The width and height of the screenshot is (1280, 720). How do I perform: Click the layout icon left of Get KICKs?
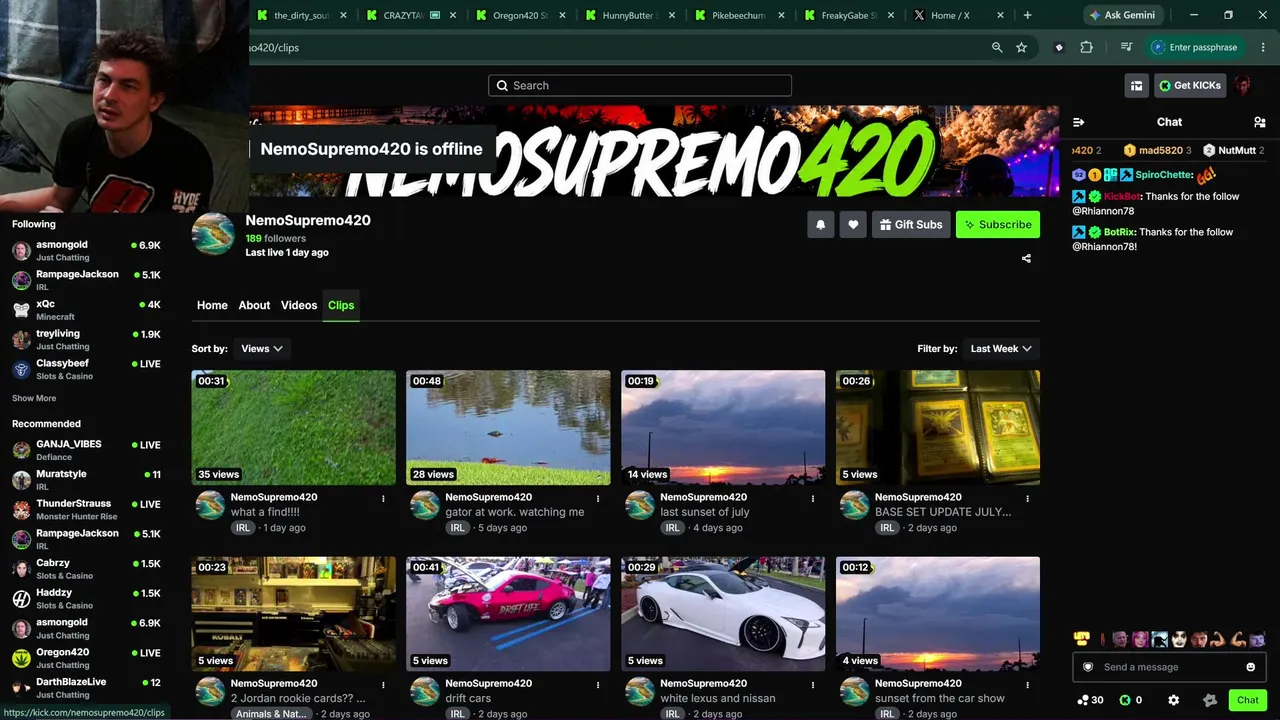(x=1136, y=85)
